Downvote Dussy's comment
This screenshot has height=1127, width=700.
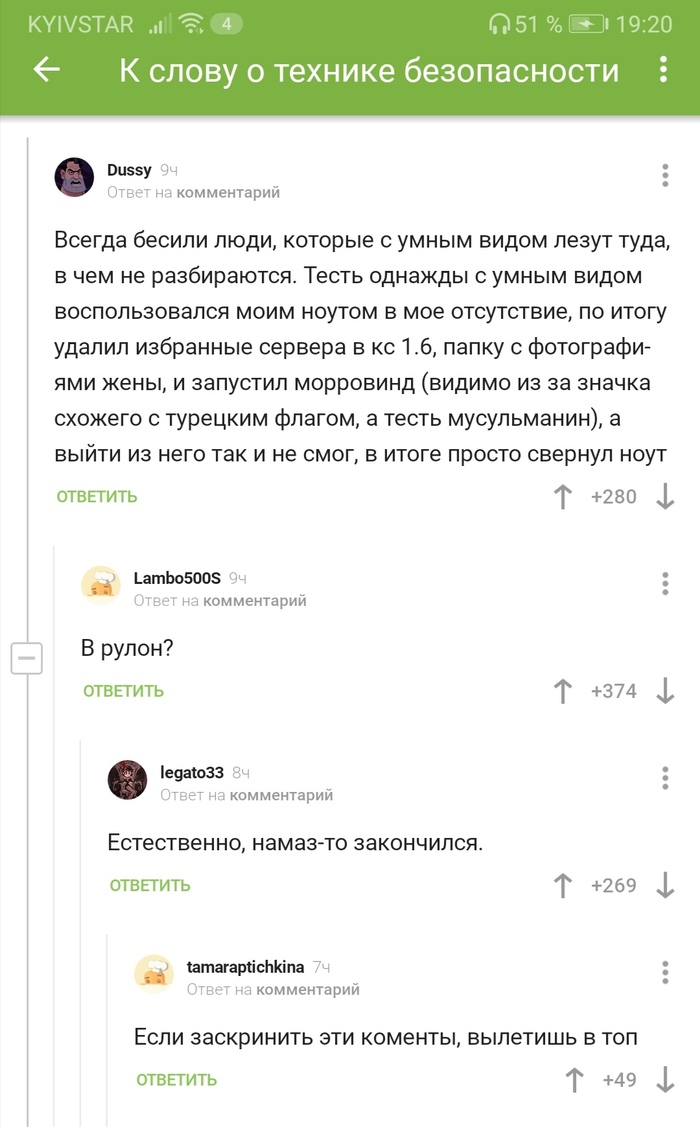(x=665, y=496)
